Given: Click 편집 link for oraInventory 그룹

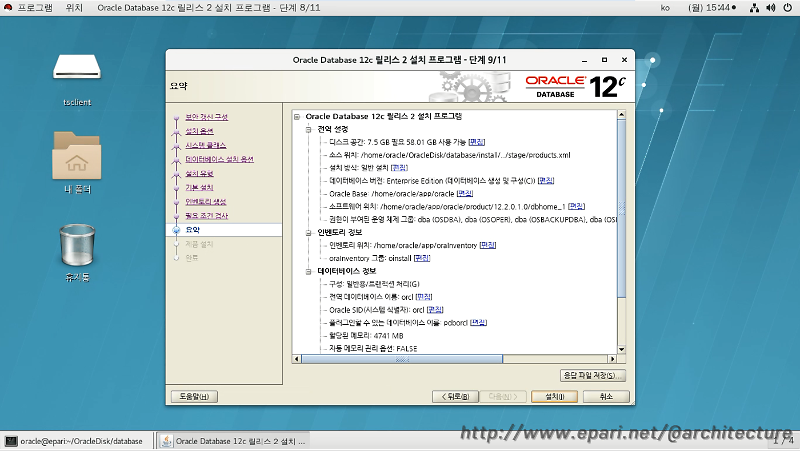Looking at the screenshot, I should coord(422,258).
